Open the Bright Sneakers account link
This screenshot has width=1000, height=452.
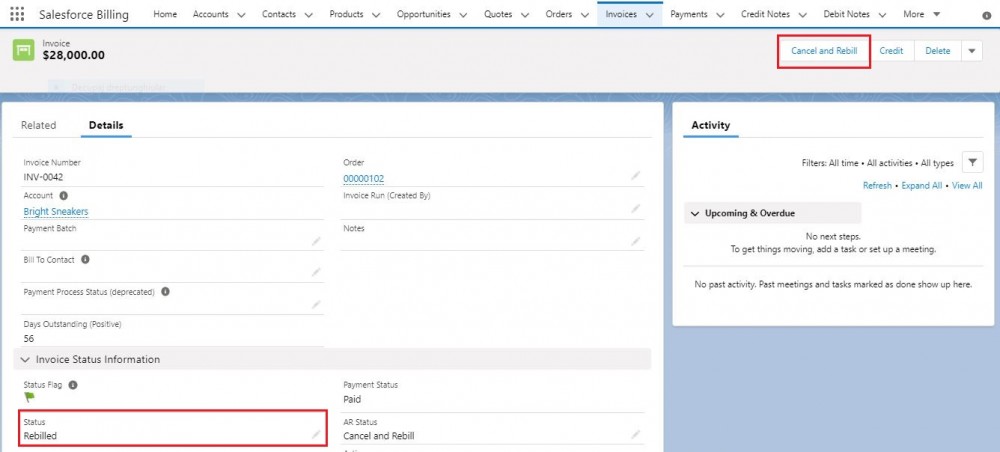pos(56,211)
